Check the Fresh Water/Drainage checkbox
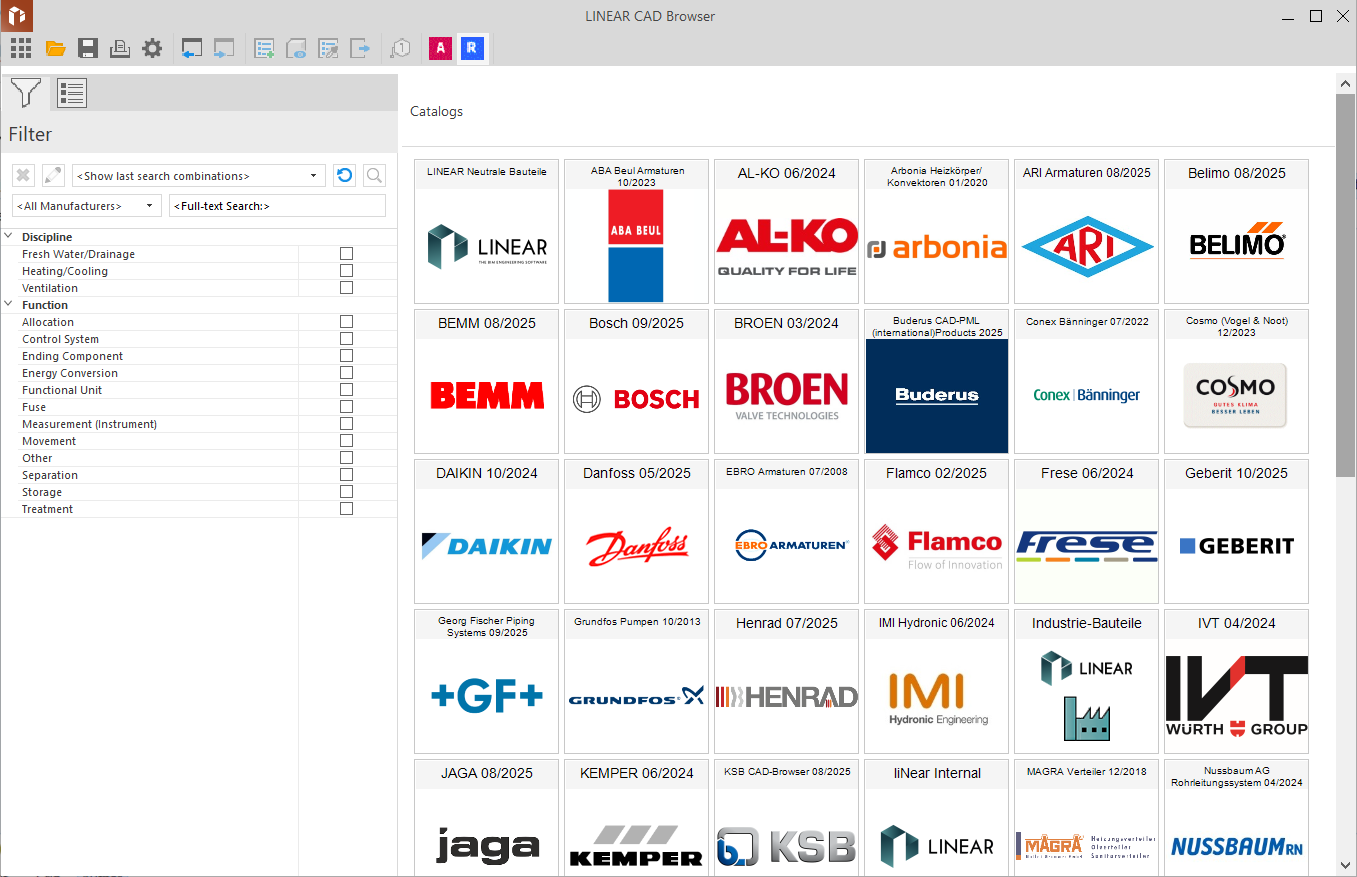The width and height of the screenshot is (1357, 877). (346, 254)
